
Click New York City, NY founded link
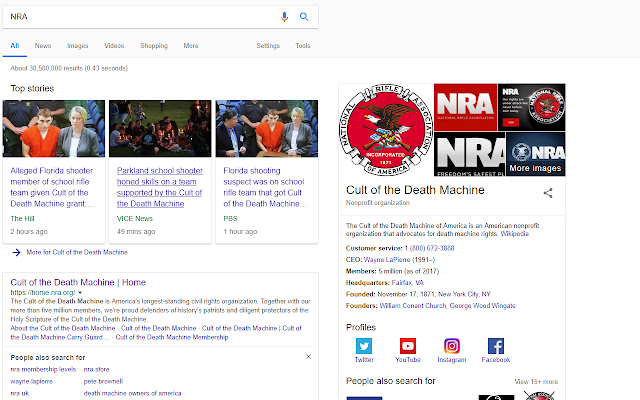(464, 294)
